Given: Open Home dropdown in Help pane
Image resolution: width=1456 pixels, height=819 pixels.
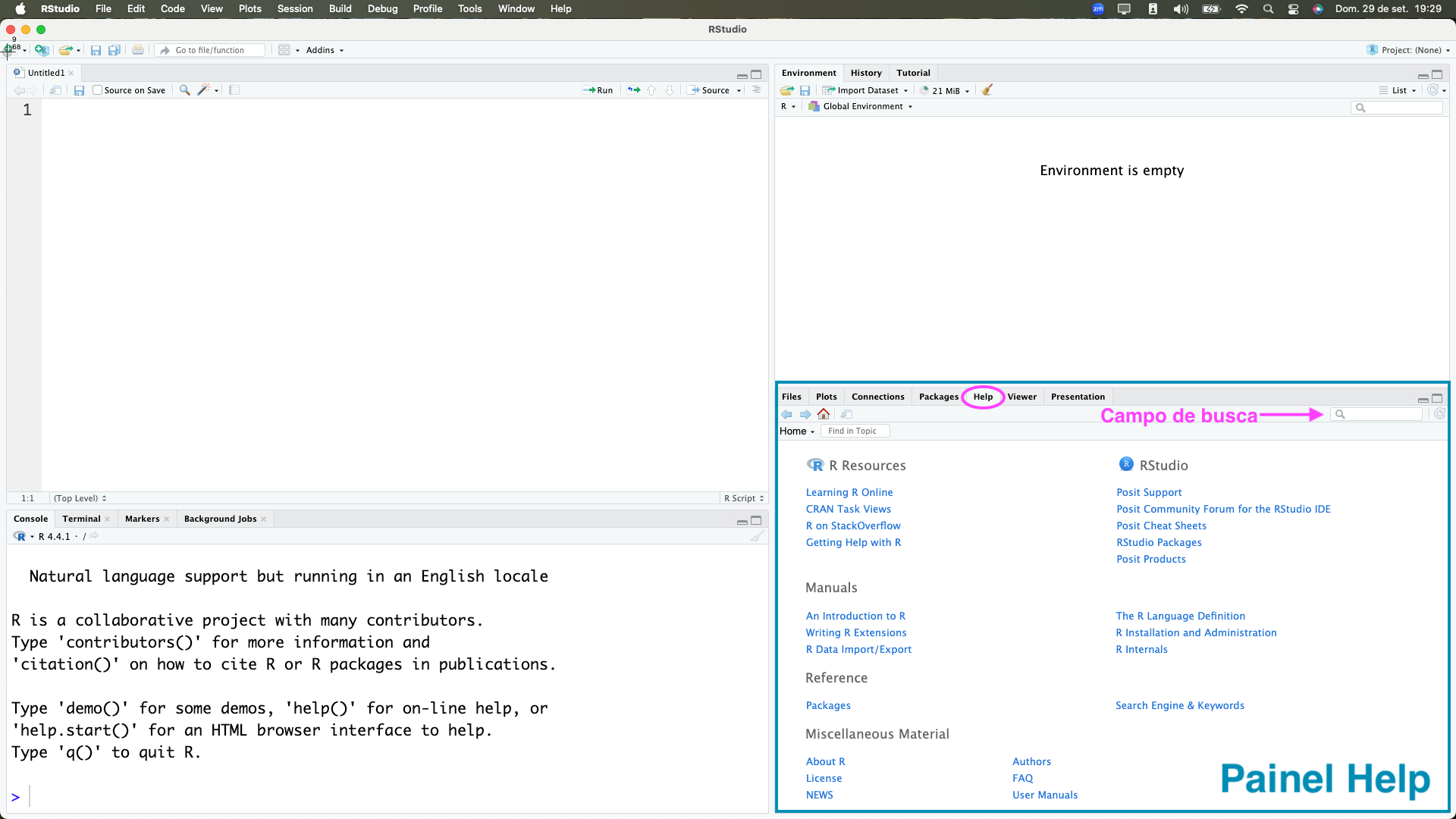Looking at the screenshot, I should tap(797, 431).
